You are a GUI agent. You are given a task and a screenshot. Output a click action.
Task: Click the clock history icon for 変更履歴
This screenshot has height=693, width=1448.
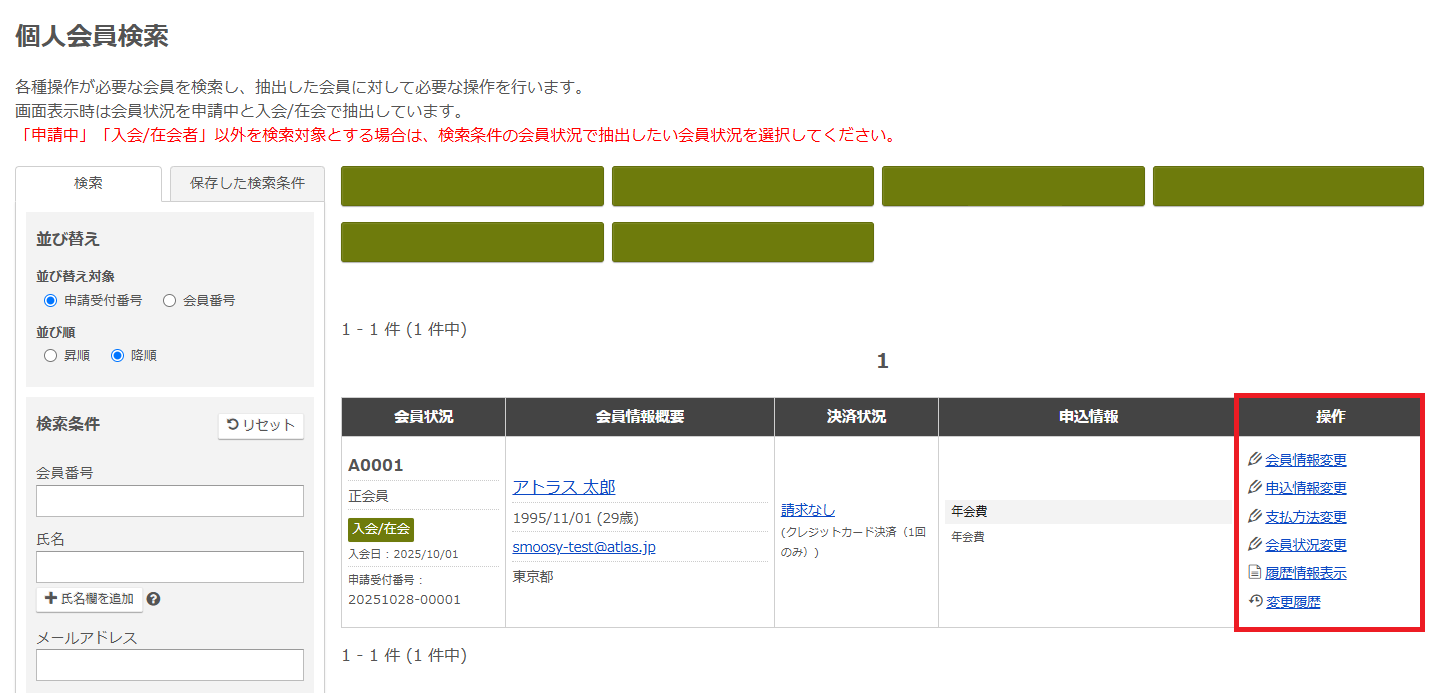(x=1256, y=602)
